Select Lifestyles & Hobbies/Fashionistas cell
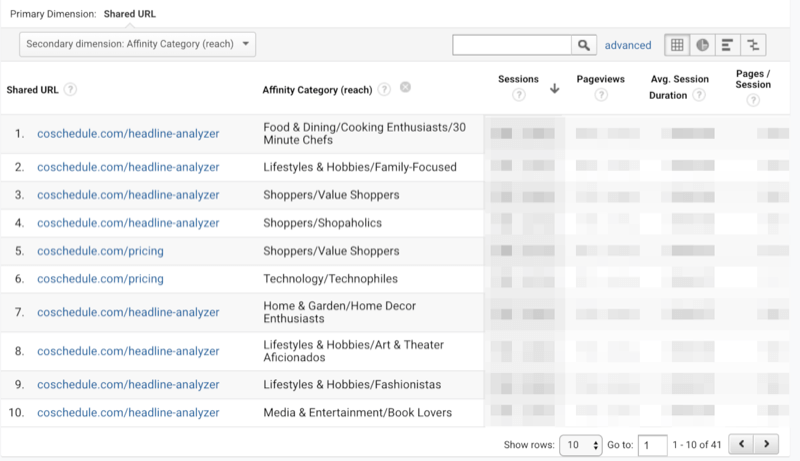 point(352,385)
